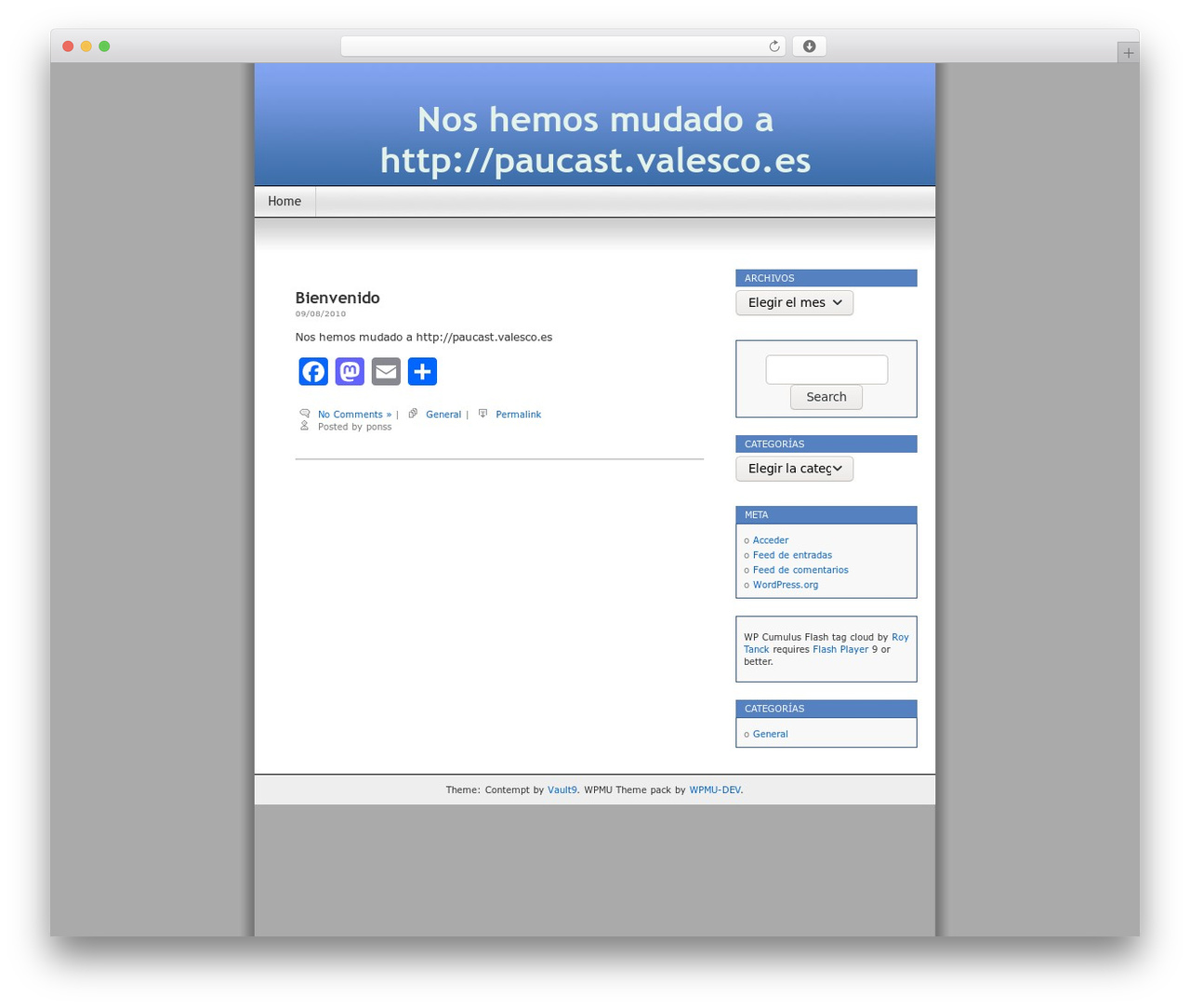Screen dimensions: 1190x1008
Task: Open the Feed de comentarios link
Action: (800, 570)
